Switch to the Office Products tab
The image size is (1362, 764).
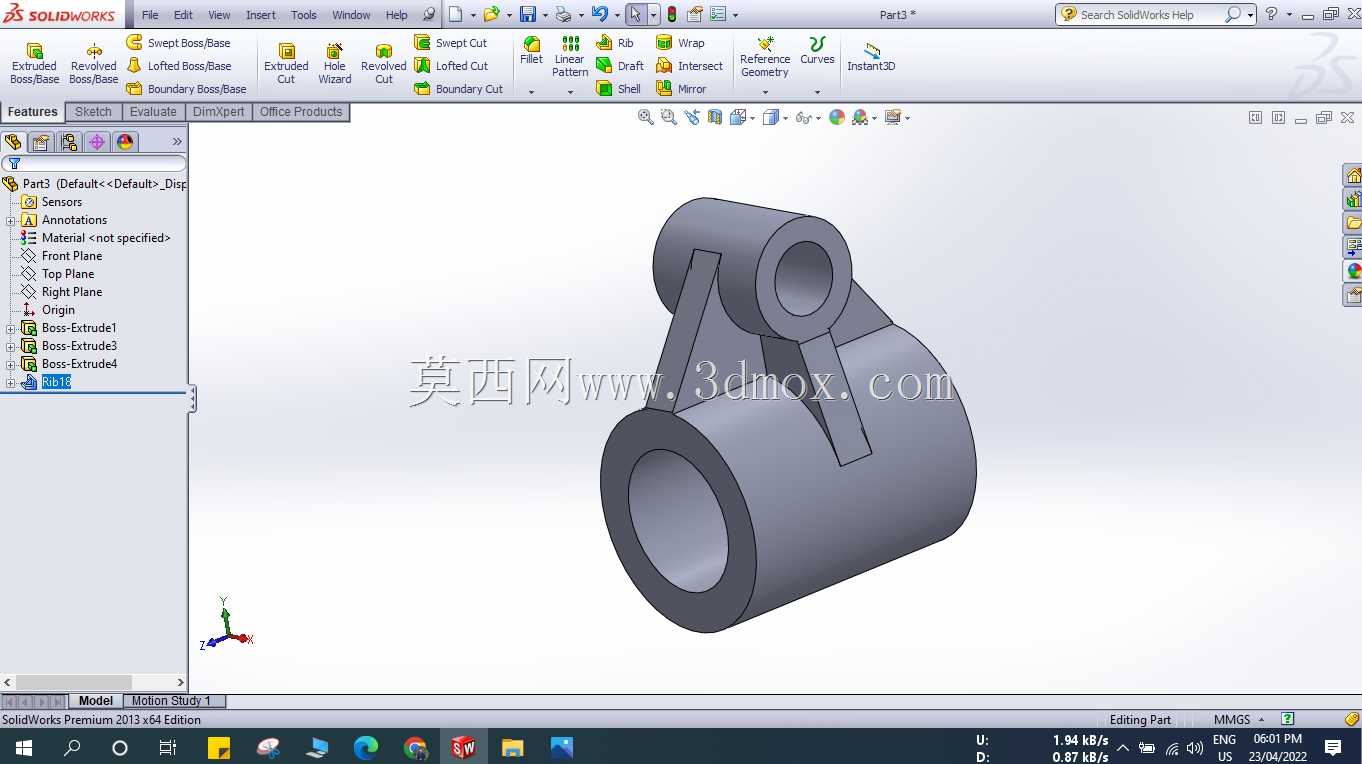click(301, 112)
